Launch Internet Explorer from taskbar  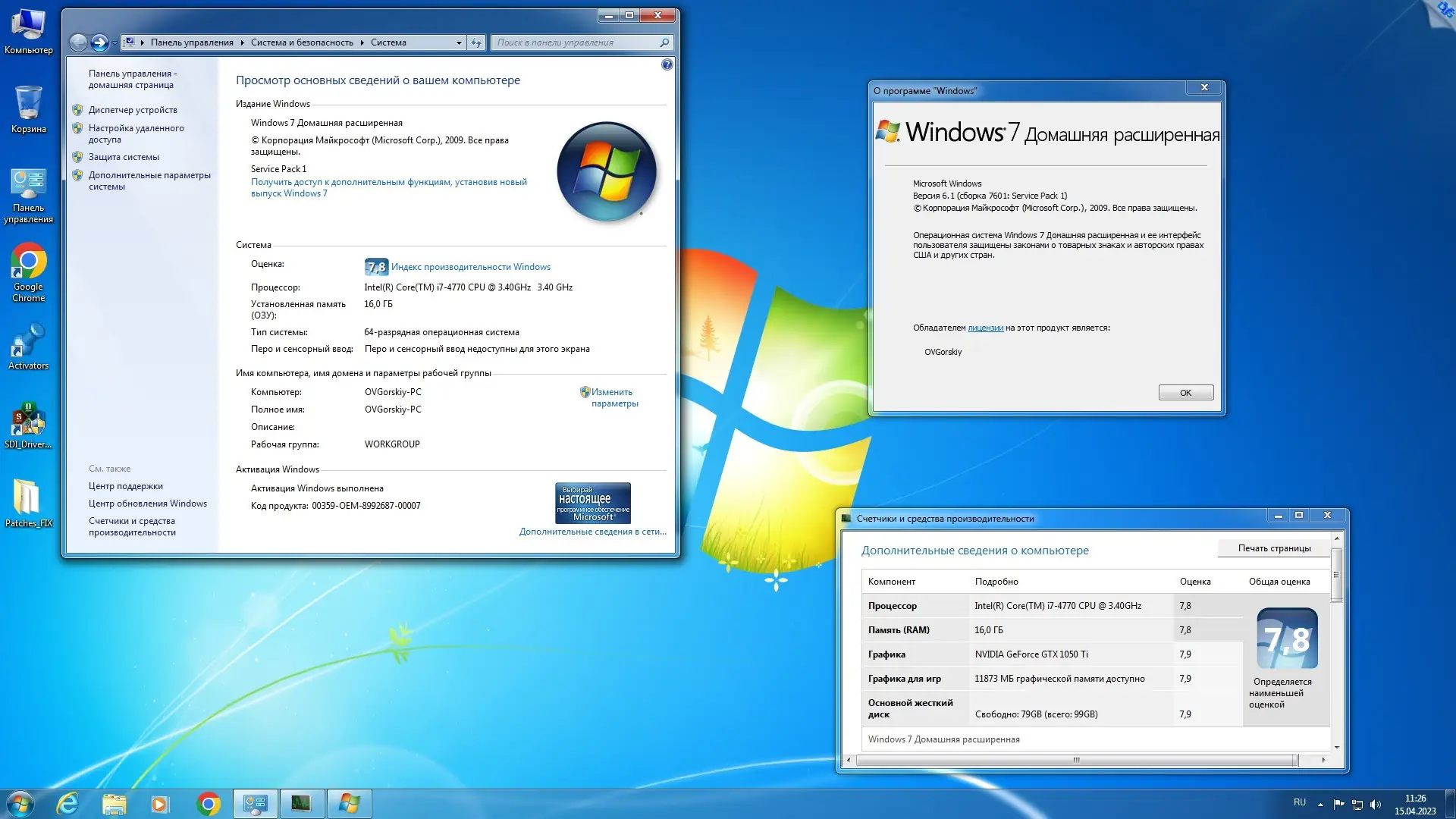[67, 803]
